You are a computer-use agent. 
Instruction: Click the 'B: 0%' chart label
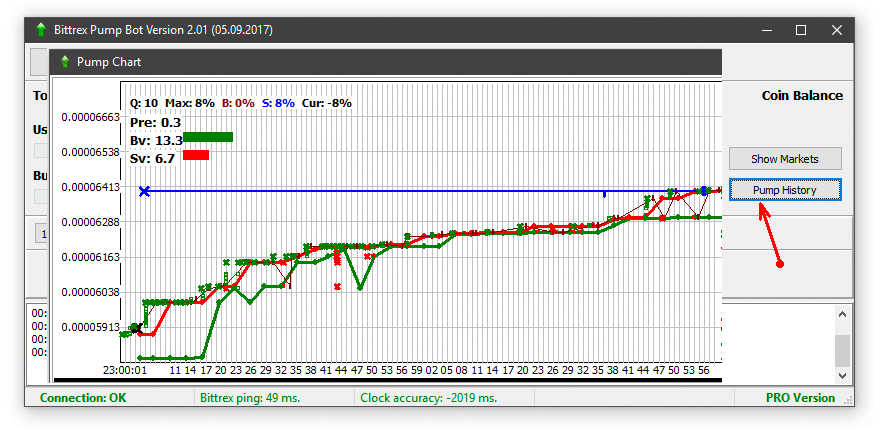238,103
